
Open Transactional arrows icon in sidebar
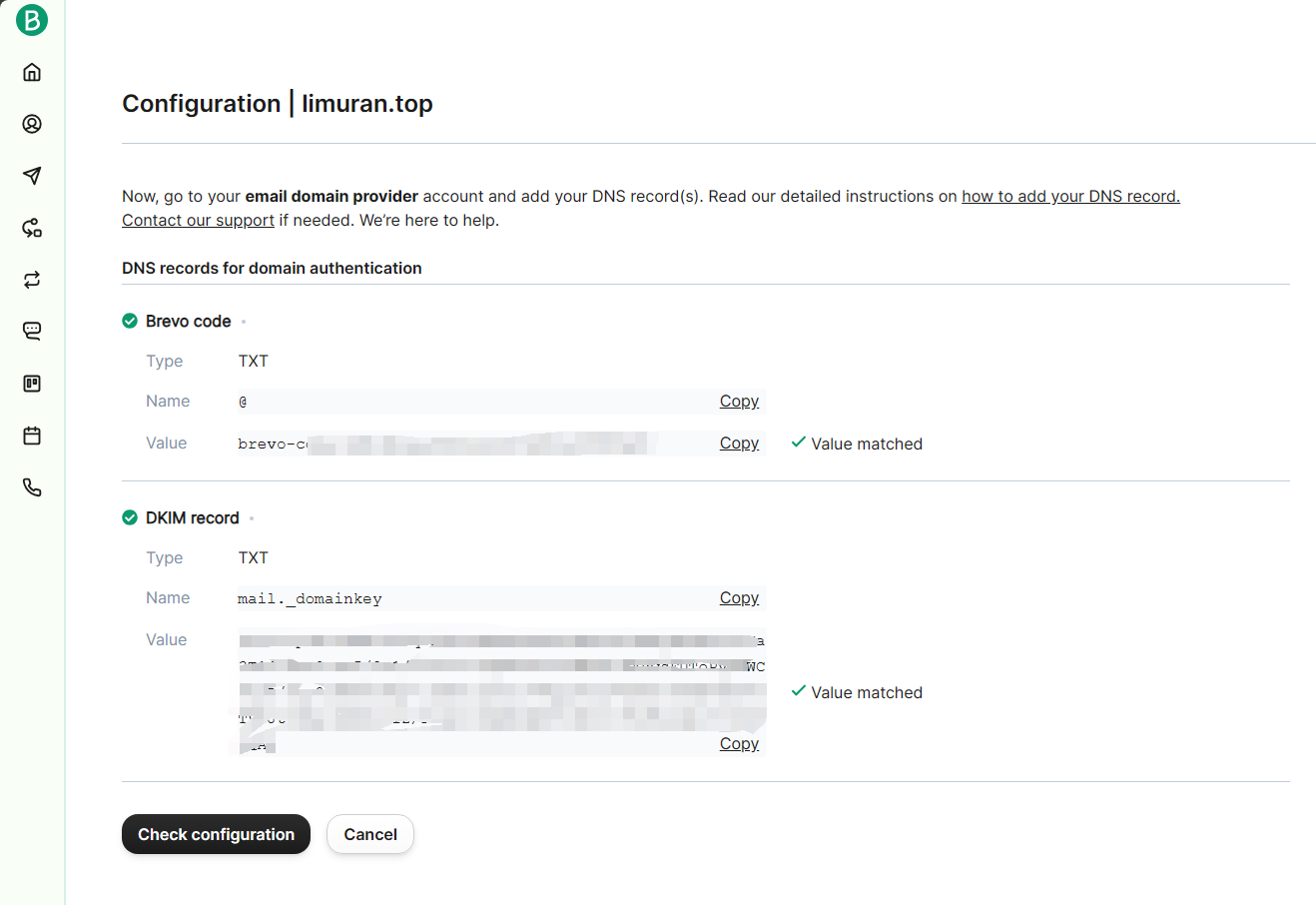[x=32, y=280]
